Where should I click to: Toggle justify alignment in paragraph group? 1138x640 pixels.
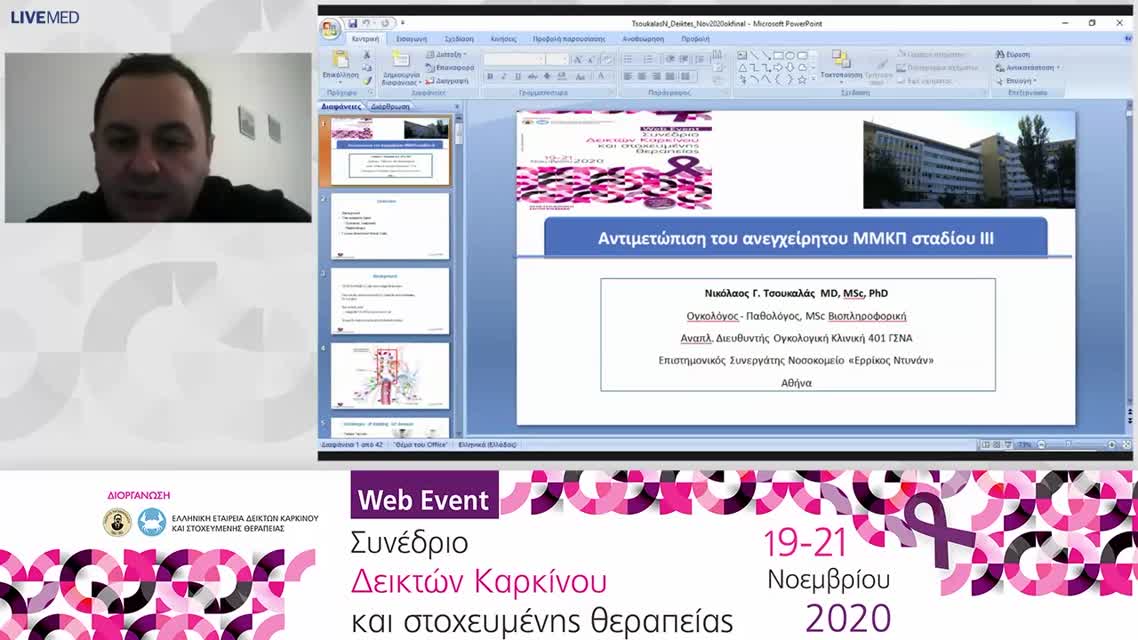click(x=670, y=76)
